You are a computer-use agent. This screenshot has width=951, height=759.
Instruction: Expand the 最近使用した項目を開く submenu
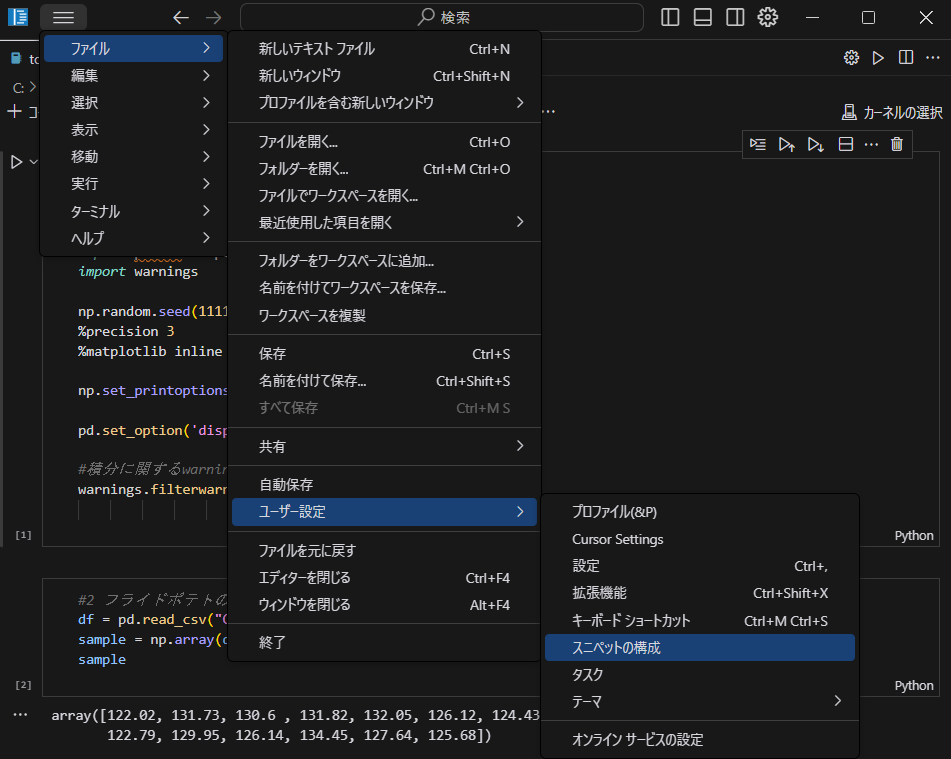pyautogui.click(x=384, y=222)
